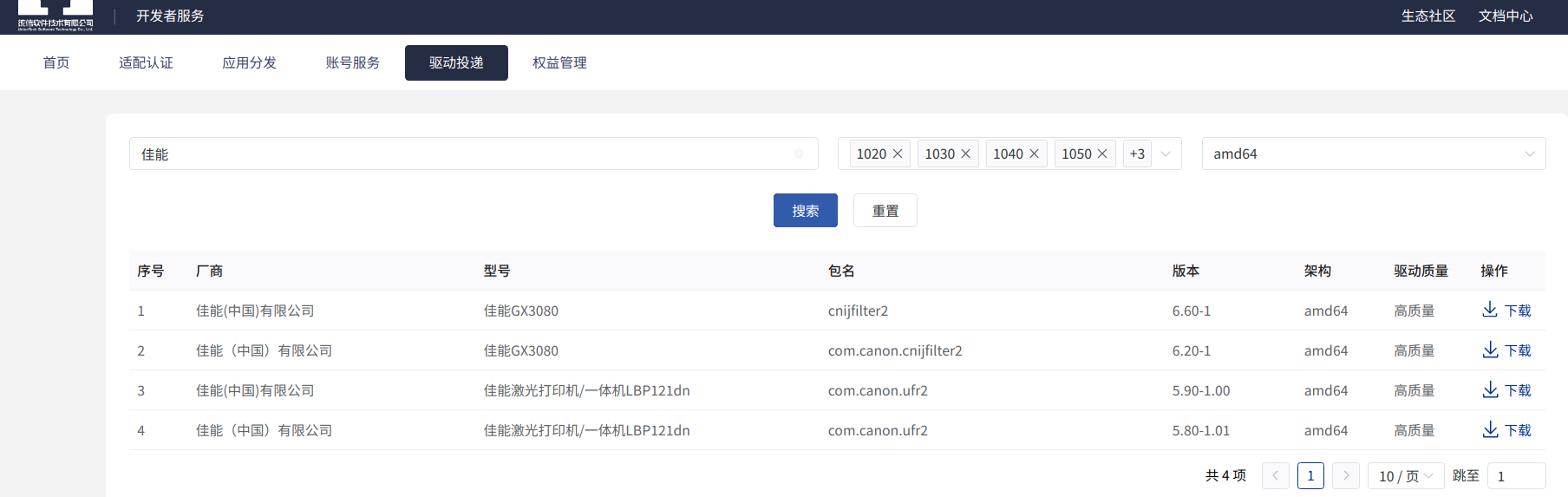1568x497 pixels.
Task: Click the 搜索 button
Action: click(x=806, y=211)
